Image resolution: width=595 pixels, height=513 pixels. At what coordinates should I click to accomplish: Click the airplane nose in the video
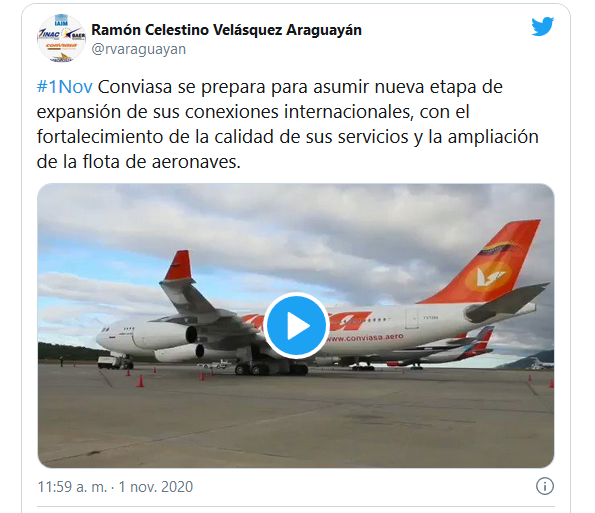point(105,336)
